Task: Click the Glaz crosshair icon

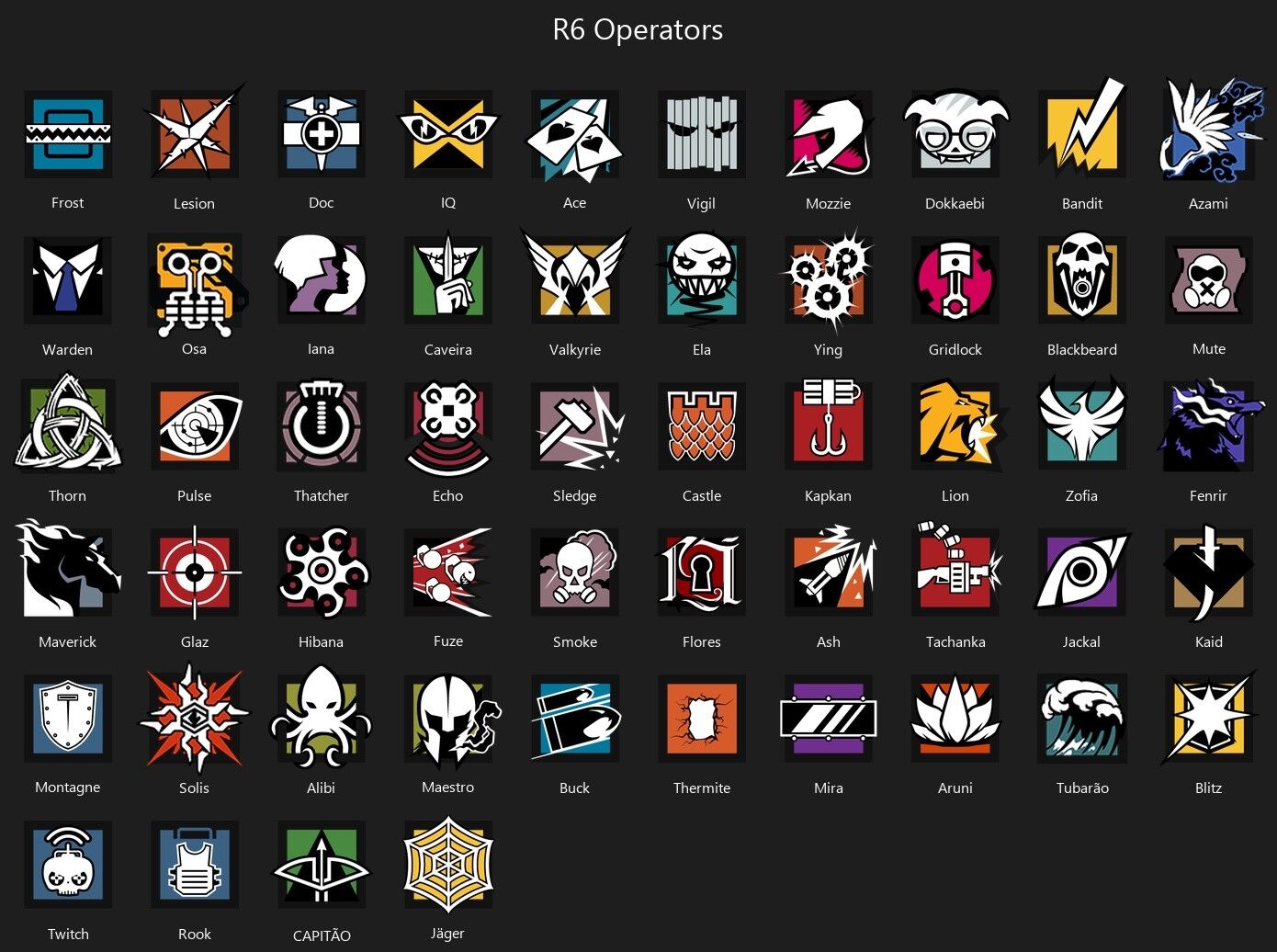Action: point(195,572)
